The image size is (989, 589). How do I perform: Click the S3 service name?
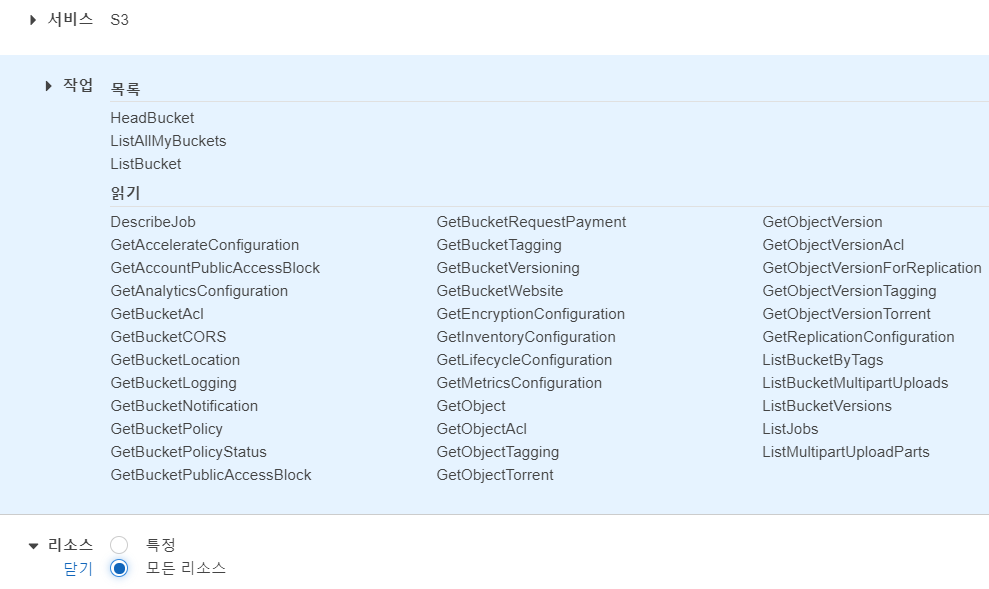119,19
